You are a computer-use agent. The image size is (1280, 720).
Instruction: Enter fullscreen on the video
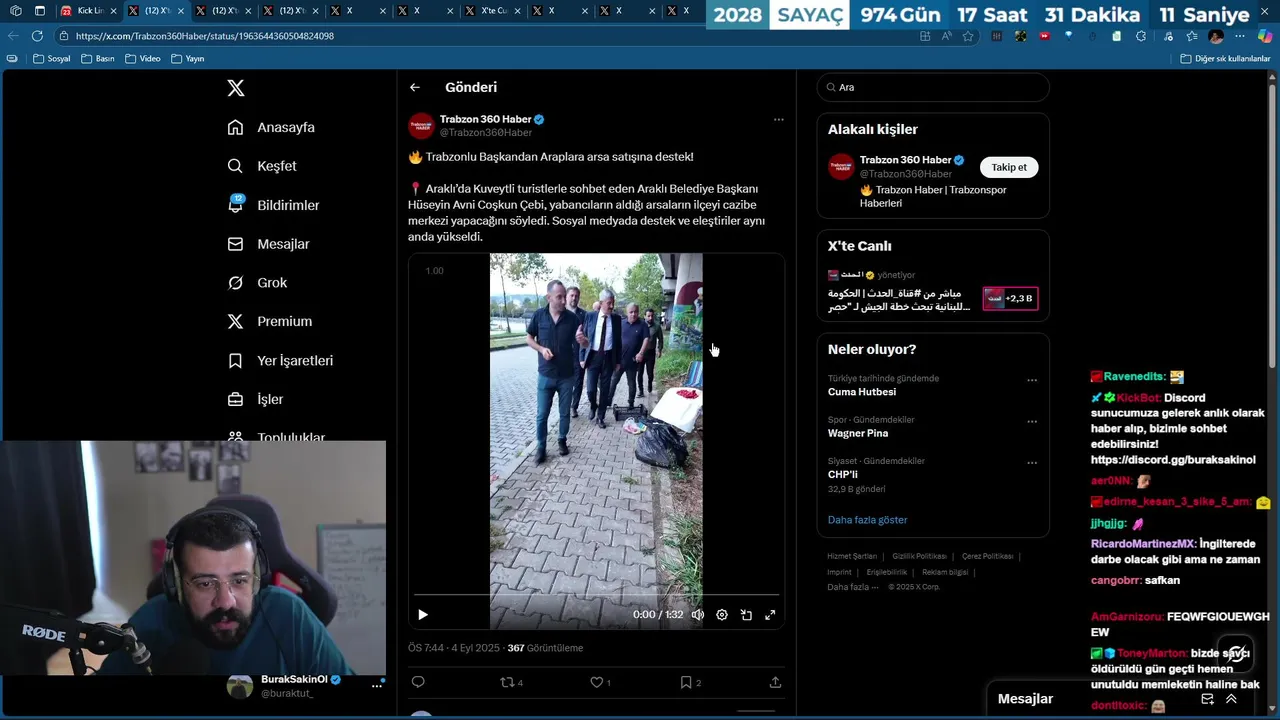[770, 615]
